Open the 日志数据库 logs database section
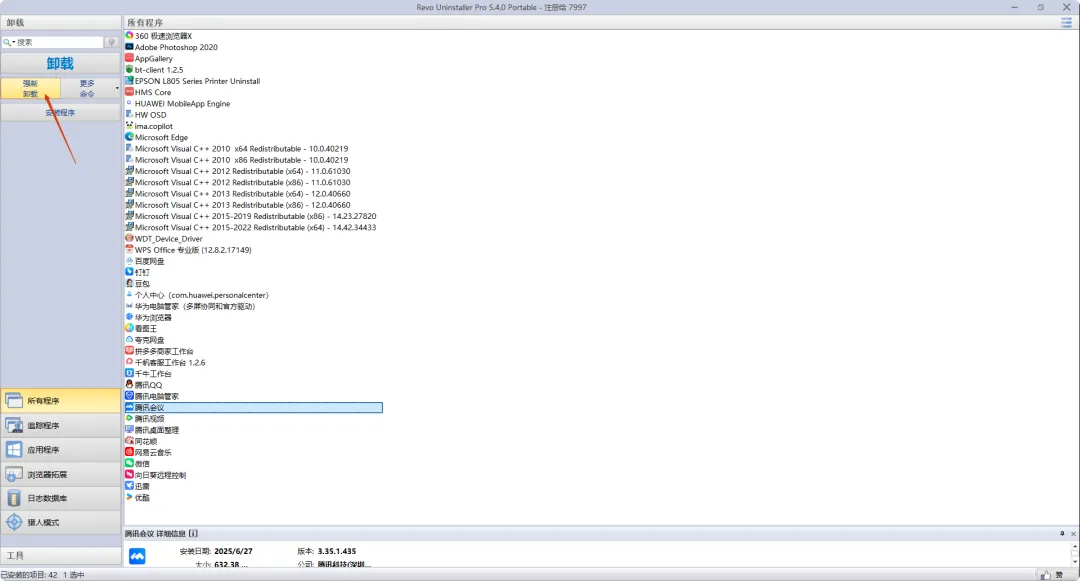1080x581 pixels. click(x=61, y=498)
